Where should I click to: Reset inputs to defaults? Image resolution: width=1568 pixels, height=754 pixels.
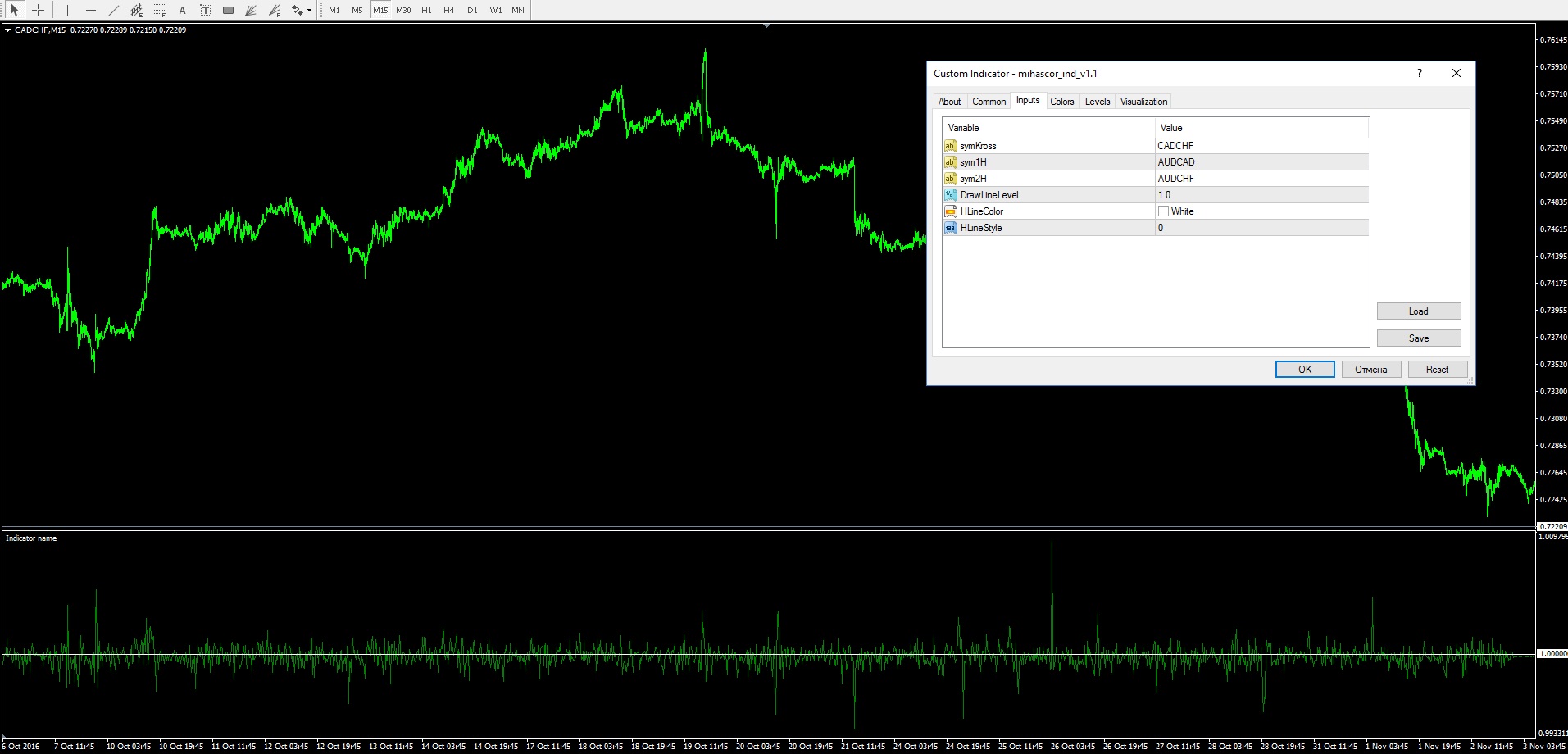click(1438, 370)
